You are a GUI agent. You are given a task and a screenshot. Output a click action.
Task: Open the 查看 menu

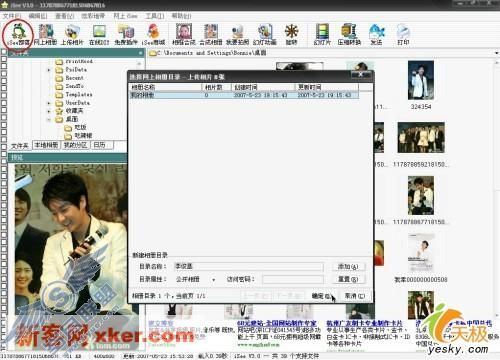[64, 16]
